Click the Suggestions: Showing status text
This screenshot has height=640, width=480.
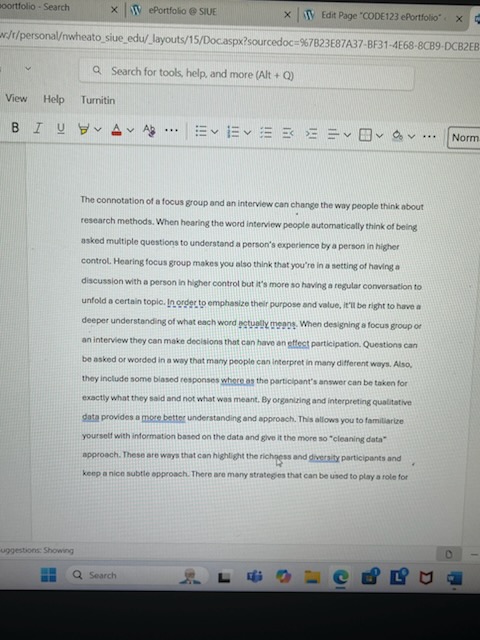tap(37, 550)
